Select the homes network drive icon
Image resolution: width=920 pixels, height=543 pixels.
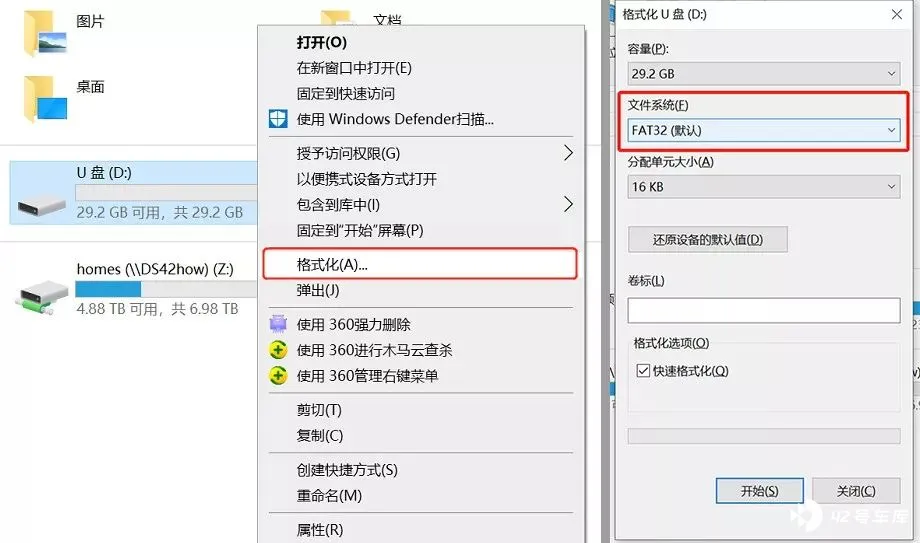[x=41, y=297]
